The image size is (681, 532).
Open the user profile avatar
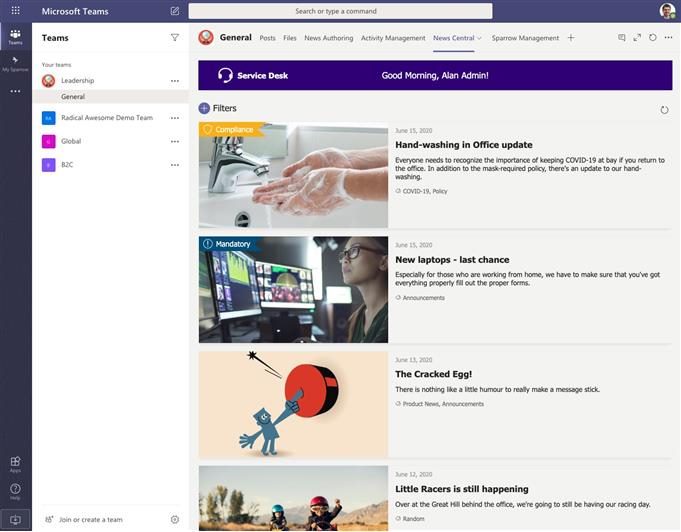[667, 11]
